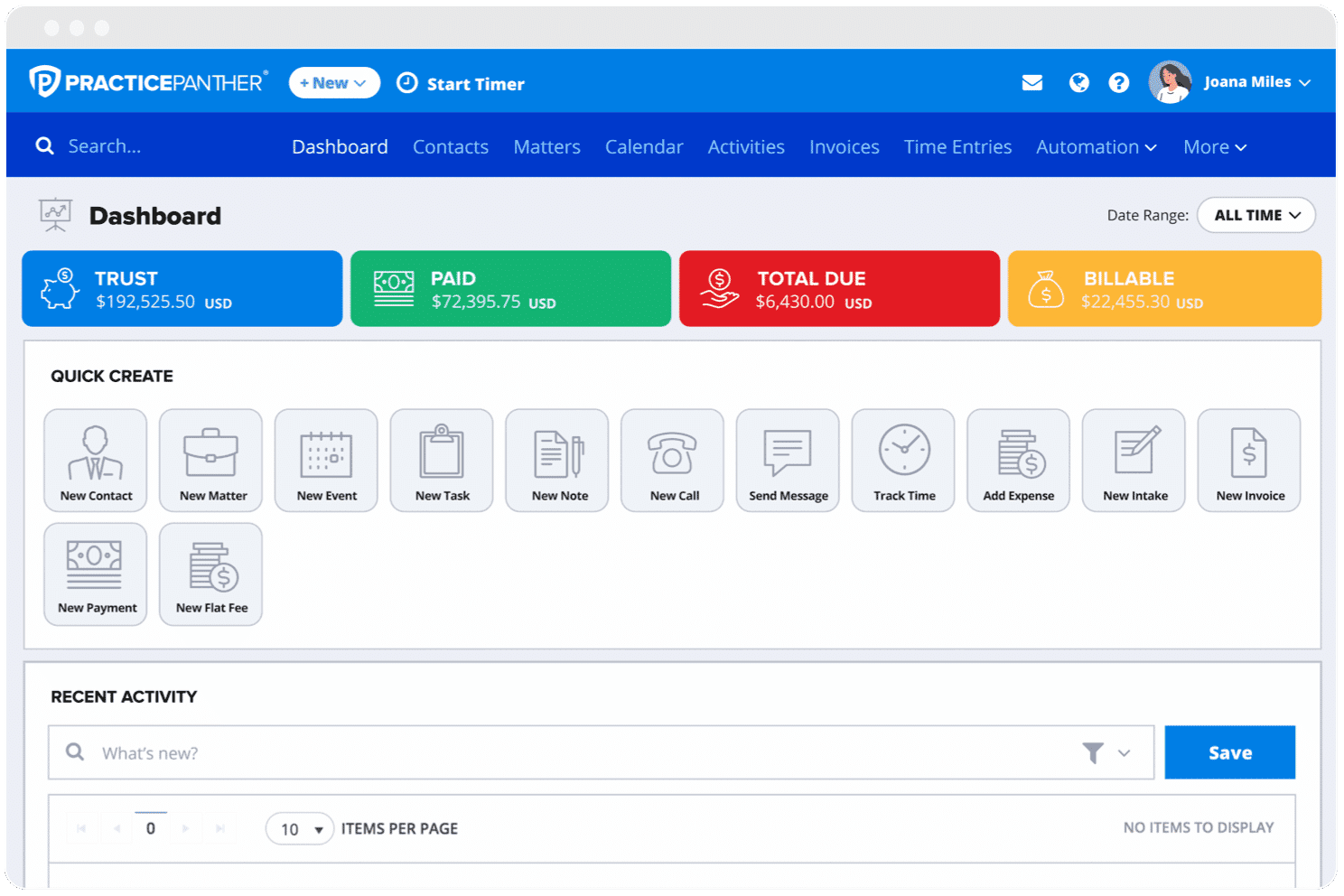The image size is (1344, 896).
Task: Open the Date Range ALL TIME dropdown
Action: click(x=1256, y=215)
